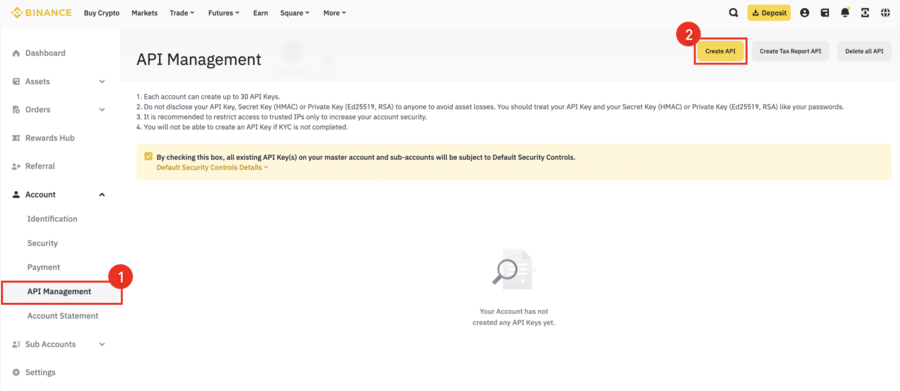The width and height of the screenshot is (900, 391).
Task: Click the Referral label in sidebar
Action: [40, 167]
